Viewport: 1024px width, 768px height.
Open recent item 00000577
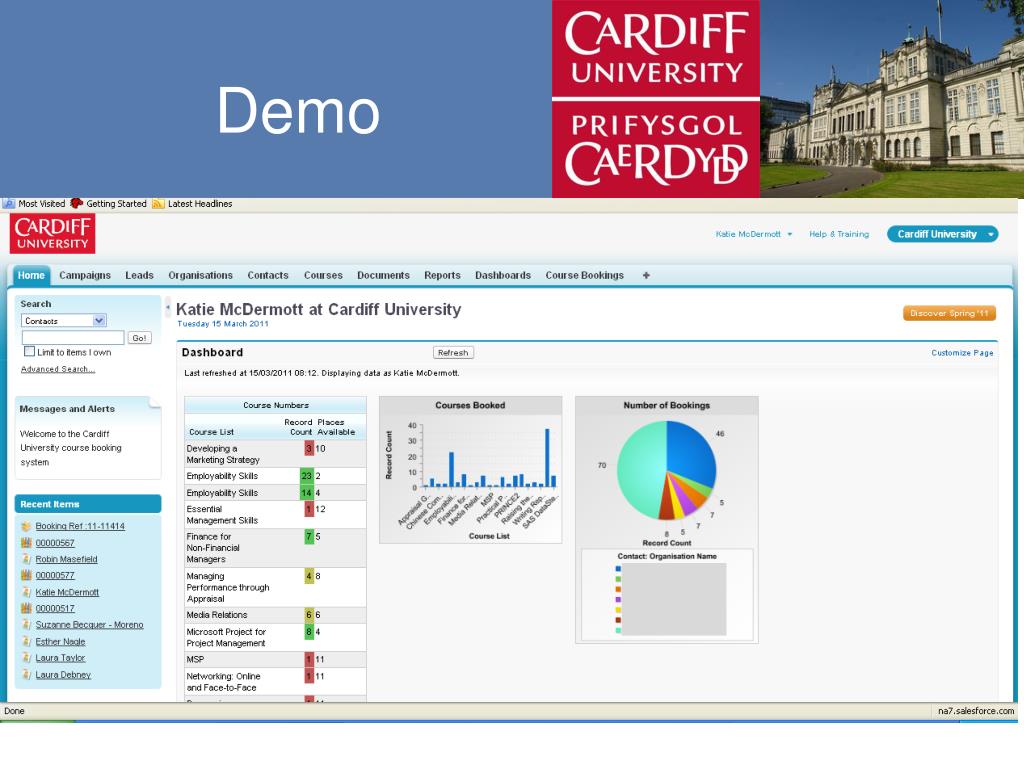pos(55,575)
